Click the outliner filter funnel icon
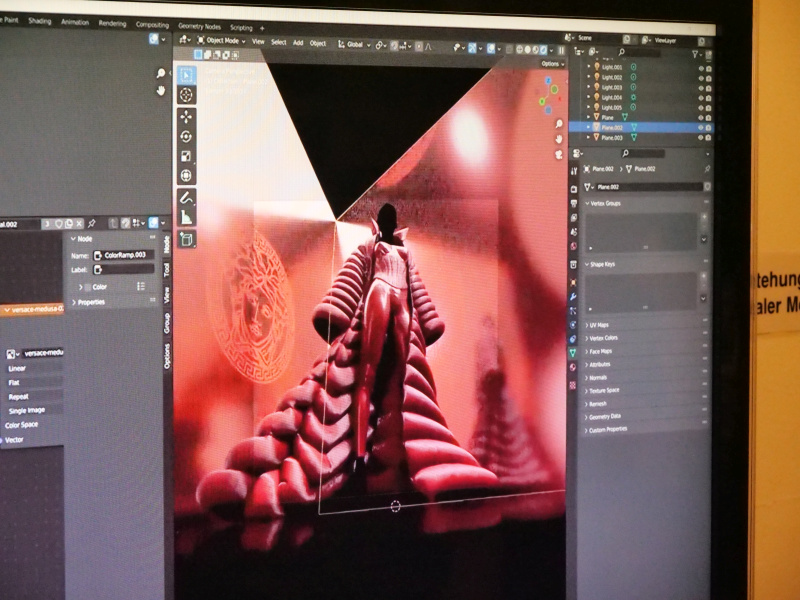 [x=695, y=54]
